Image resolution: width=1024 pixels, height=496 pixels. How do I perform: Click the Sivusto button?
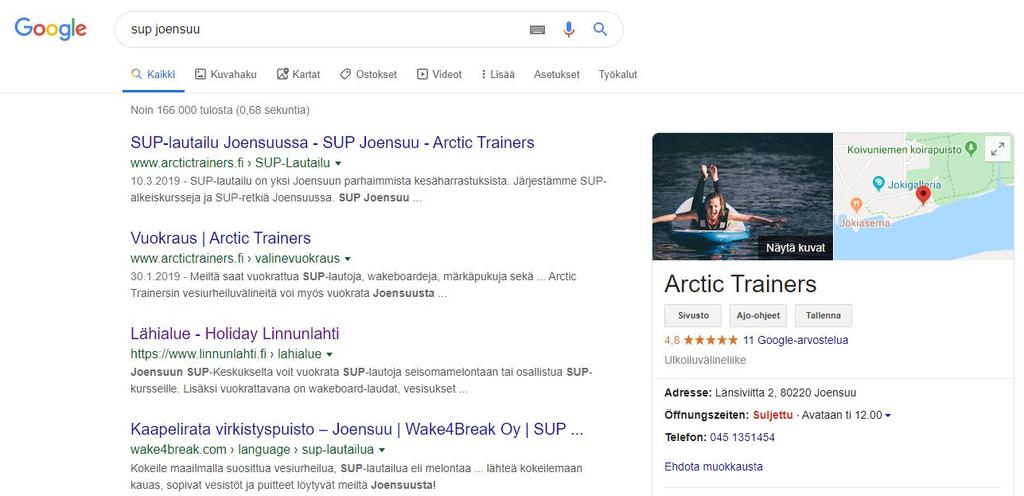coord(693,315)
